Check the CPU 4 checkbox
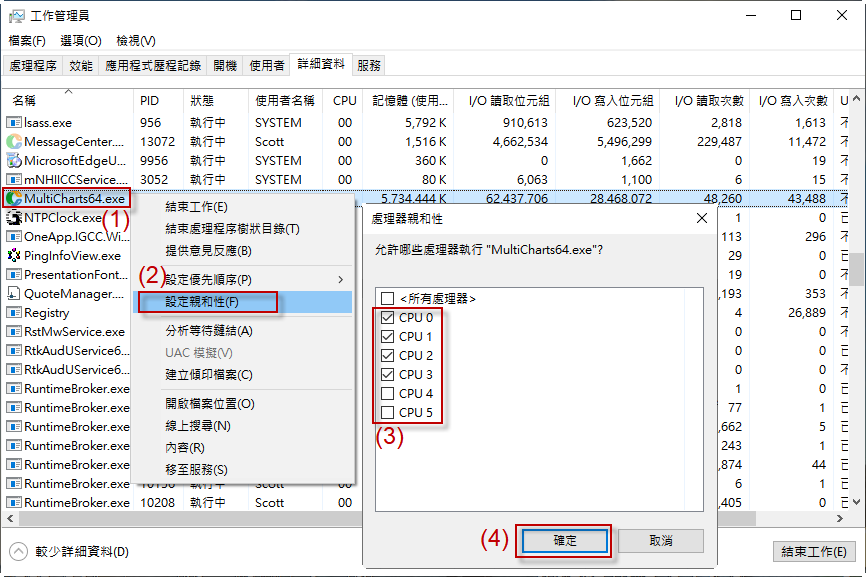 (388, 393)
